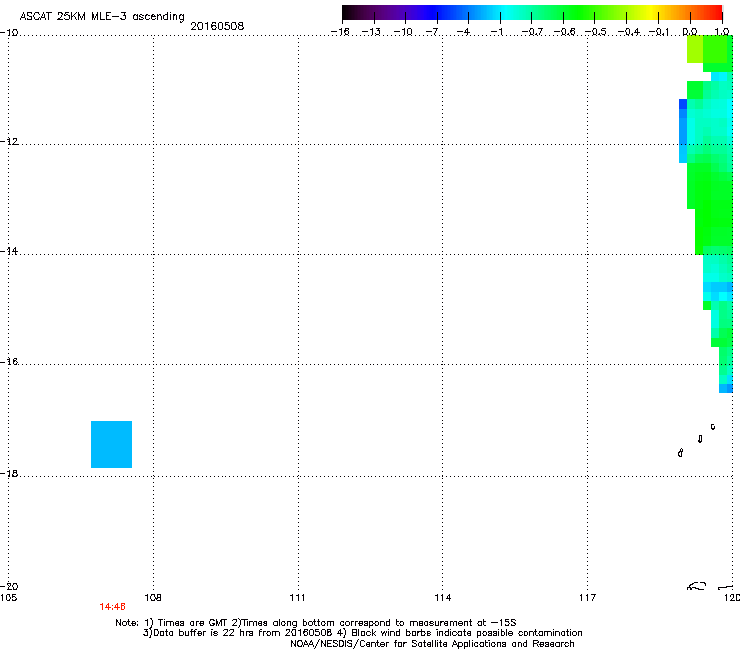Select the -16 color scale label
This screenshot has height=650, width=740.
coord(340,32)
